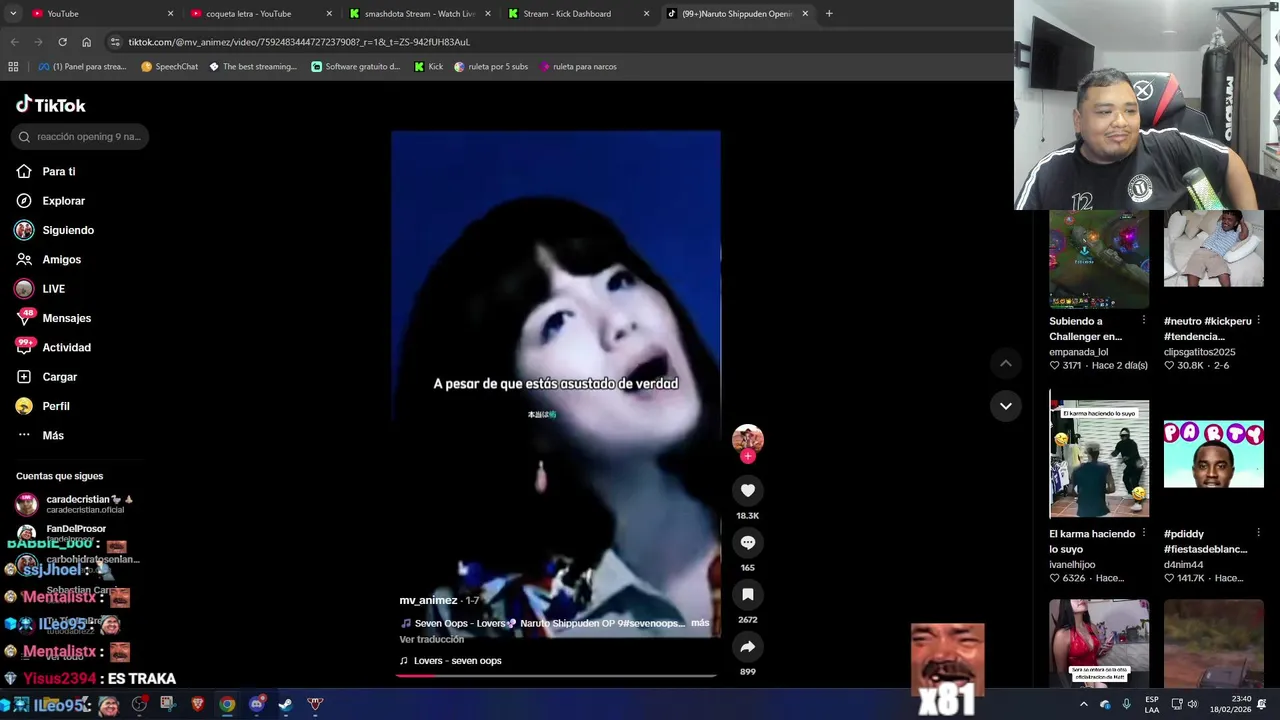Open Steam from the taskbar
Viewport: 1280px width, 720px height.
point(285,704)
